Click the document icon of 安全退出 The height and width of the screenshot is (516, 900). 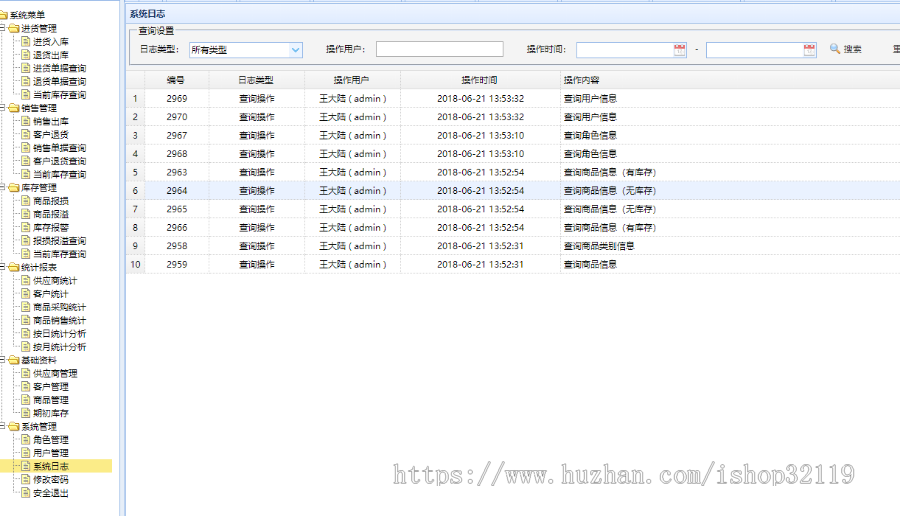[26, 492]
